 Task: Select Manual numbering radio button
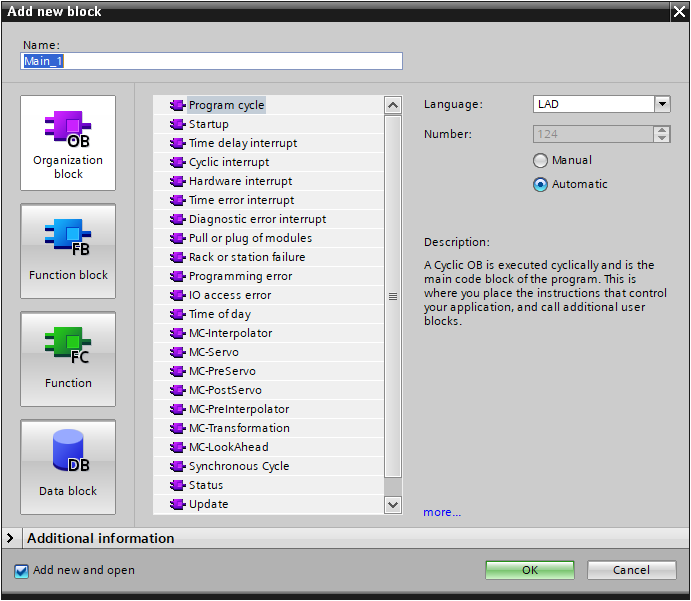(x=540, y=160)
